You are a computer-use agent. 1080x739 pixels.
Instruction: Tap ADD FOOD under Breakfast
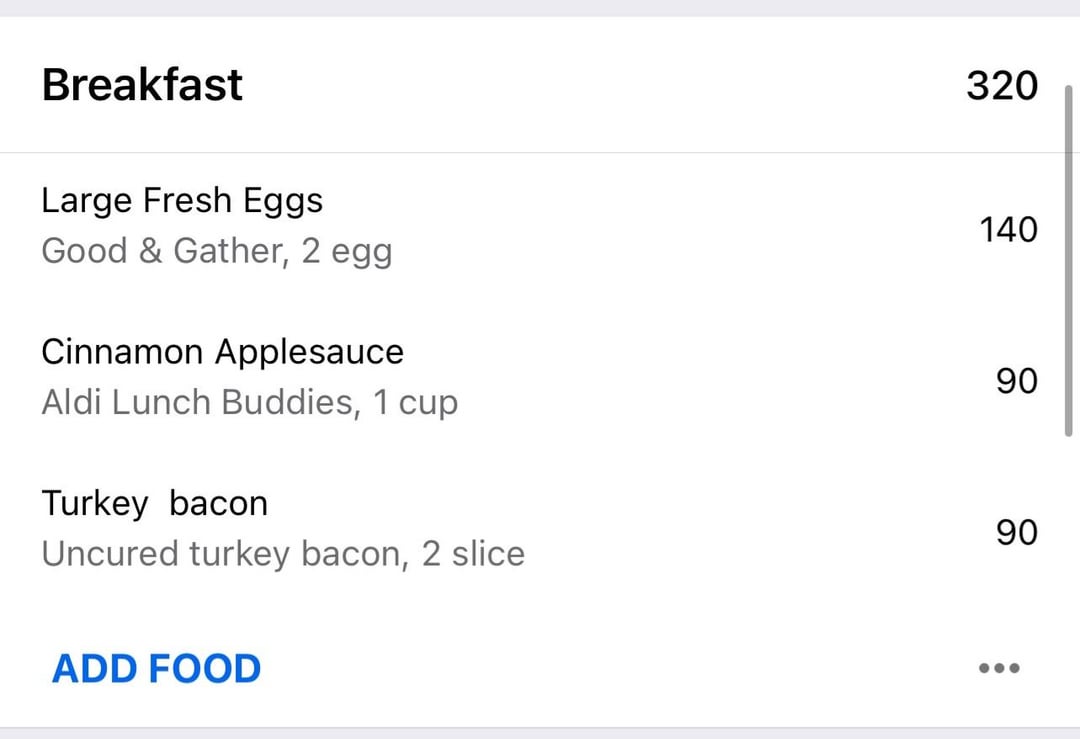click(x=157, y=669)
